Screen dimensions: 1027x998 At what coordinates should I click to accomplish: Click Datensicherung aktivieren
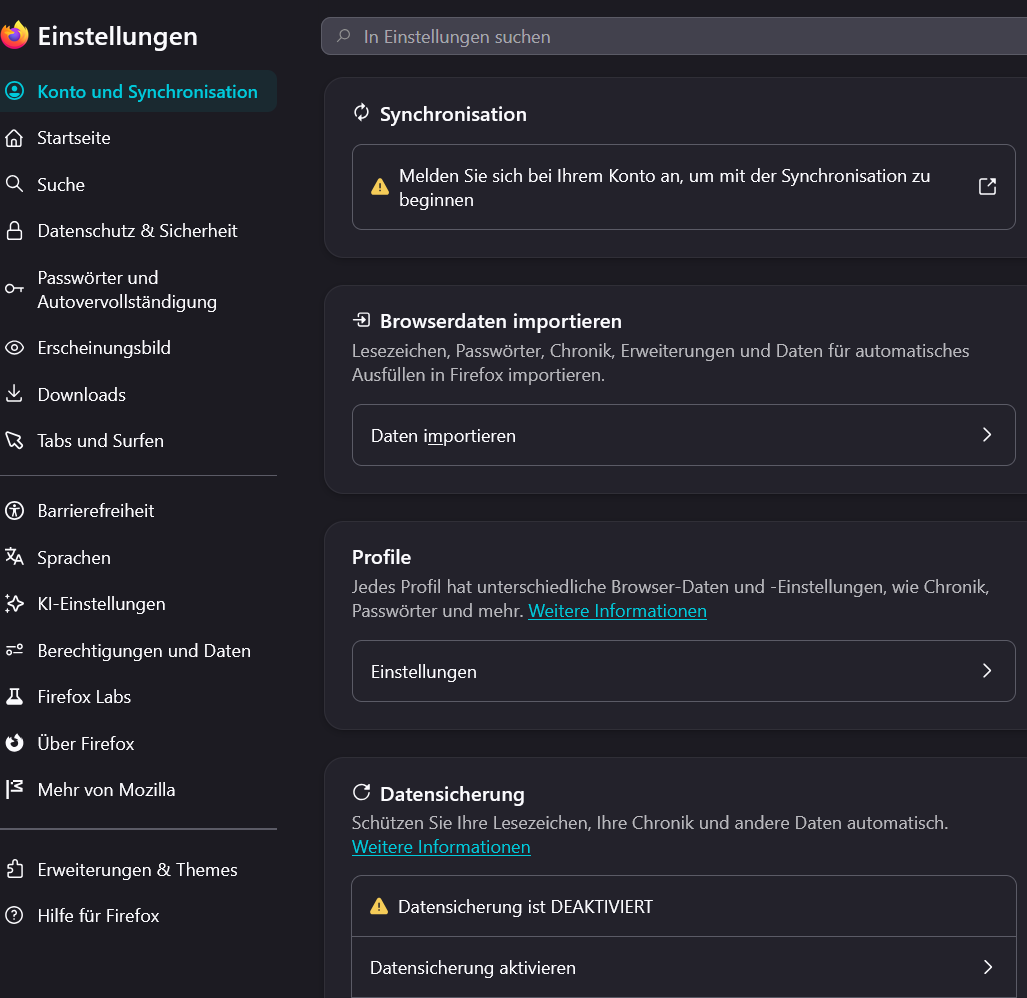[683, 967]
